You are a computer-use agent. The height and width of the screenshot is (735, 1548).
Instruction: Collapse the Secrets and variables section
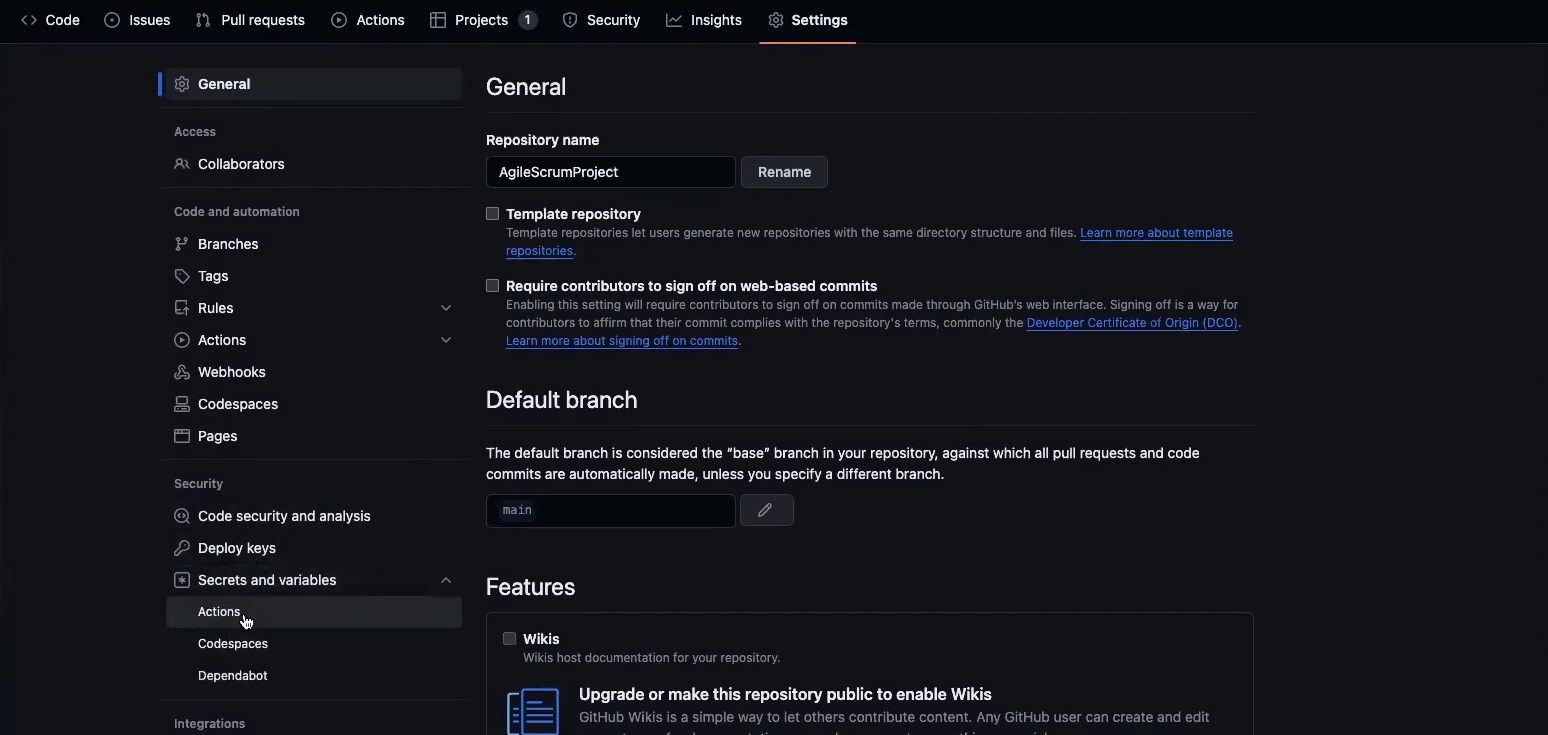pyautogui.click(x=446, y=580)
